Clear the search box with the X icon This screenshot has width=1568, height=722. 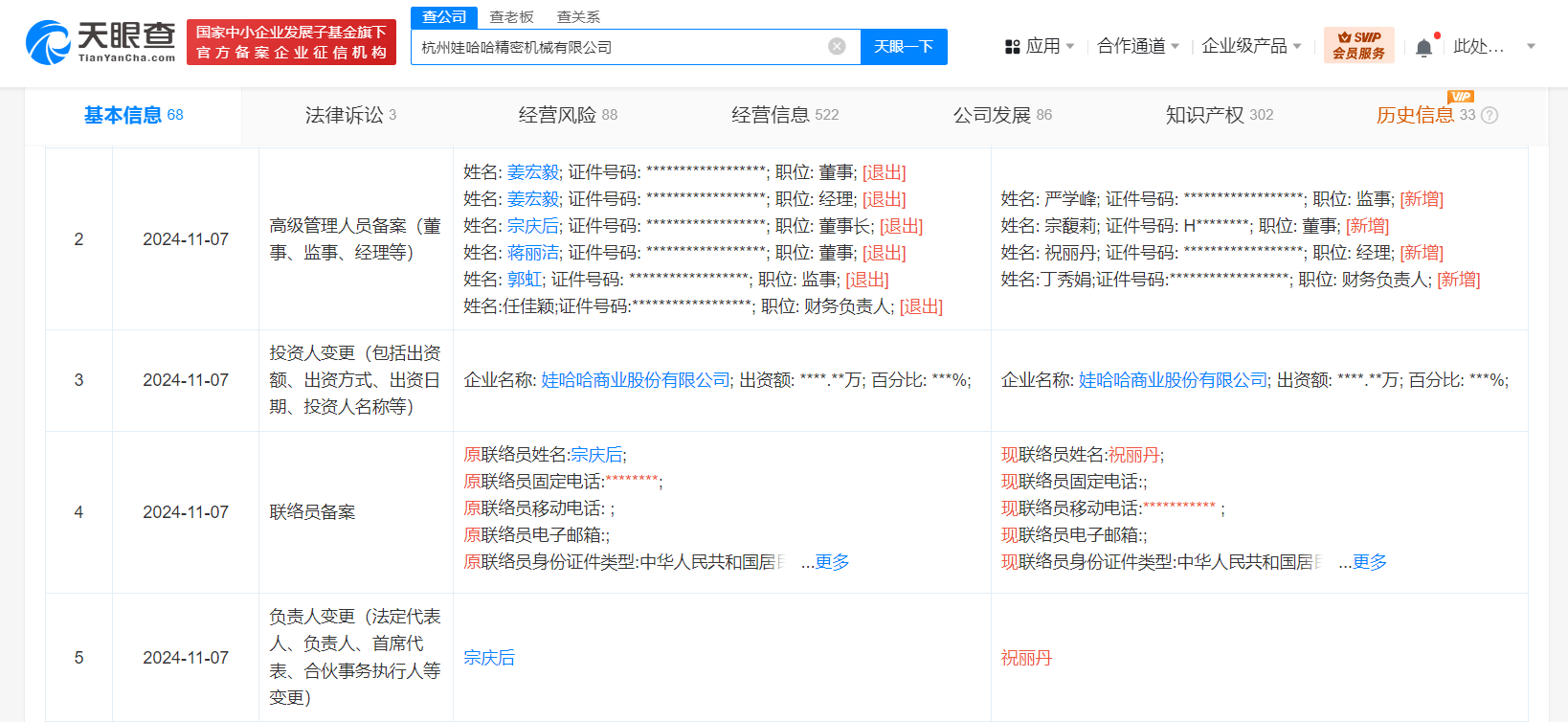click(837, 46)
